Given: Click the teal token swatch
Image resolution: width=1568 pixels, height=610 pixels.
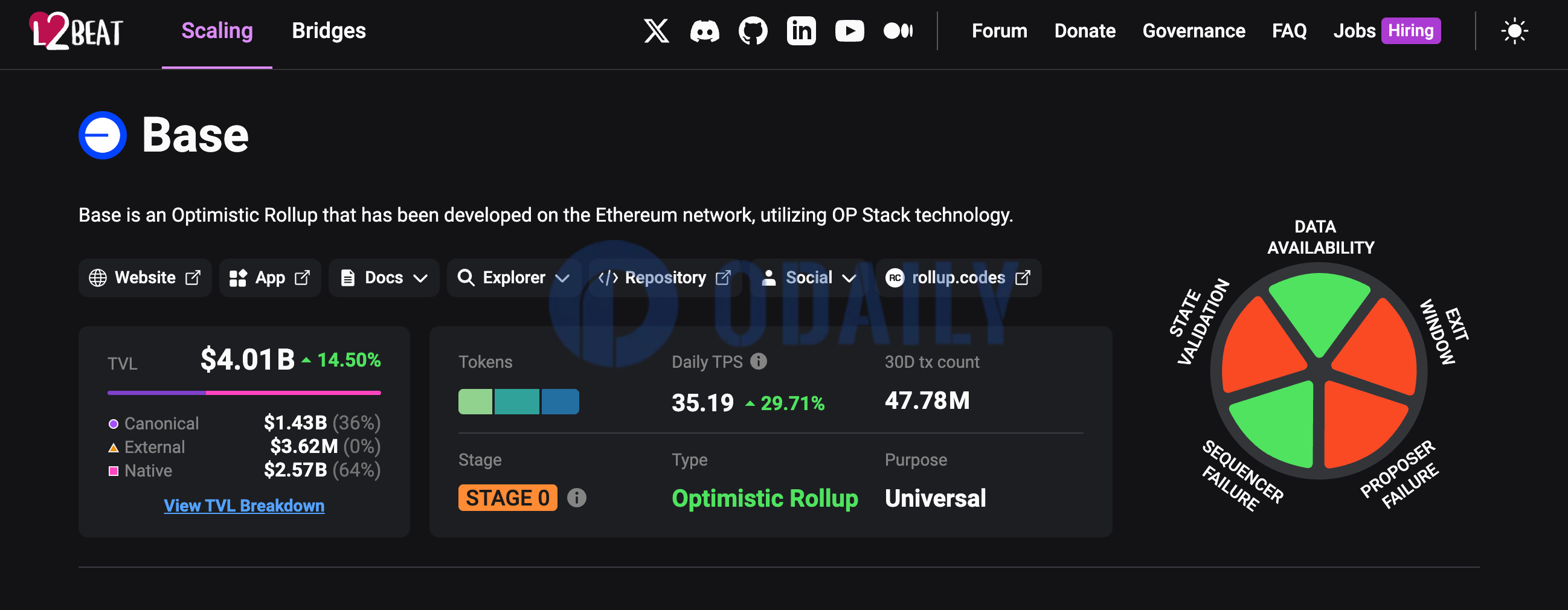Looking at the screenshot, I should coord(517,402).
